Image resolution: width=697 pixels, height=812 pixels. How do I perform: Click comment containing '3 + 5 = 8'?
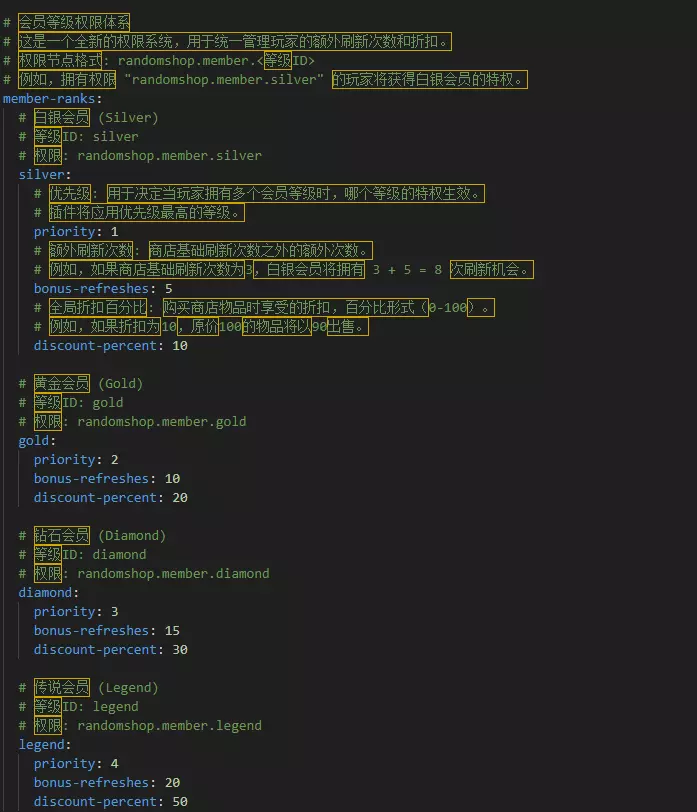(284, 269)
